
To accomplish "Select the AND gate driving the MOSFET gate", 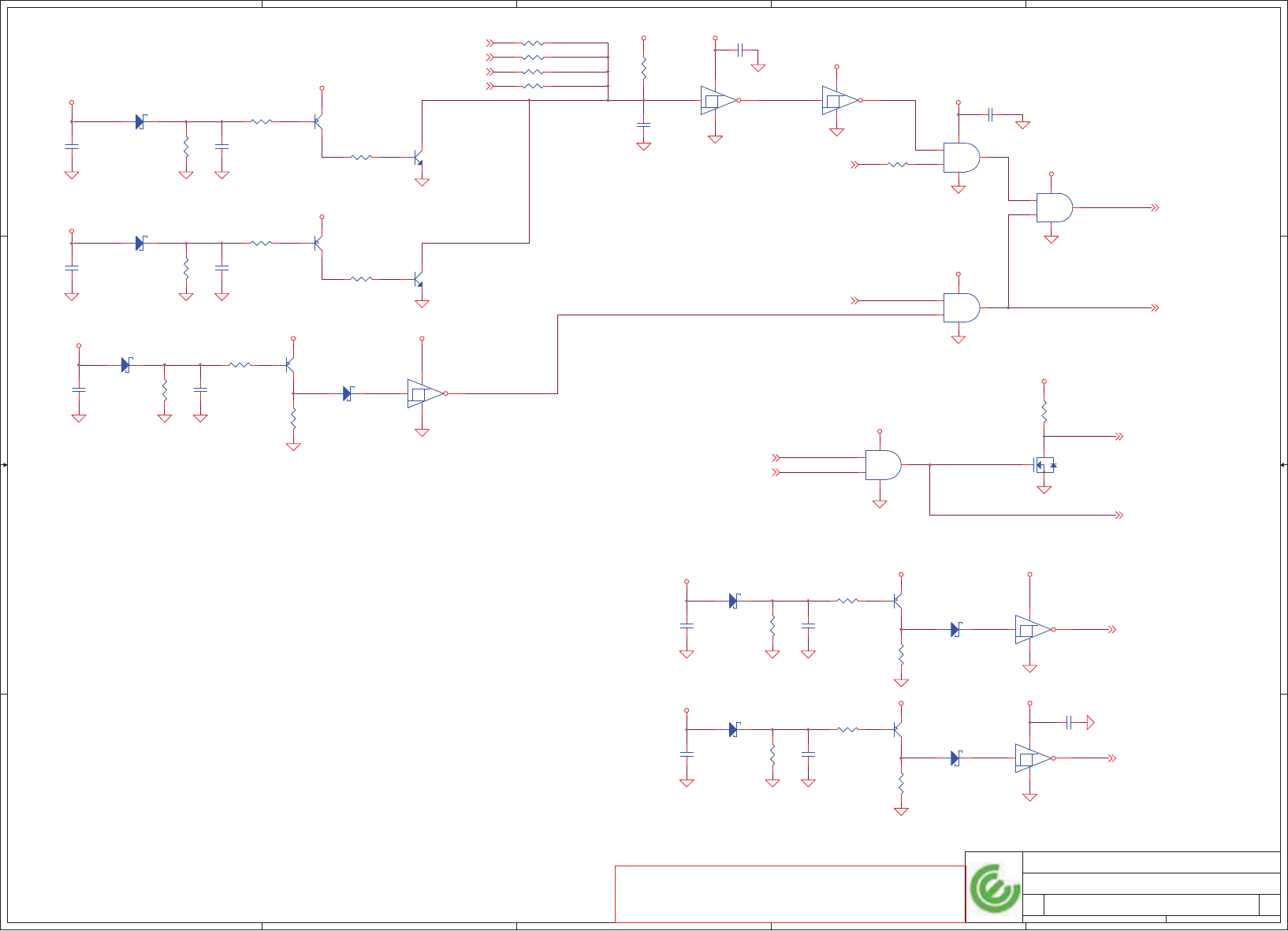I will pos(884,465).
